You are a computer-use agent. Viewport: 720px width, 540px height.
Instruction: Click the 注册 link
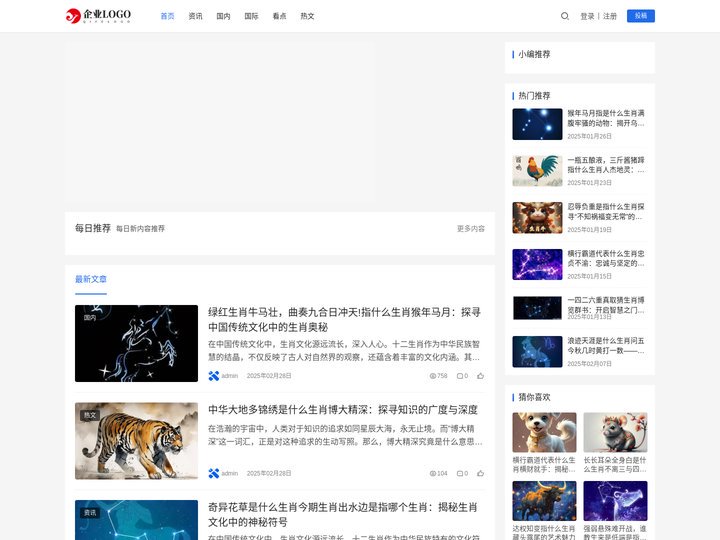point(610,16)
